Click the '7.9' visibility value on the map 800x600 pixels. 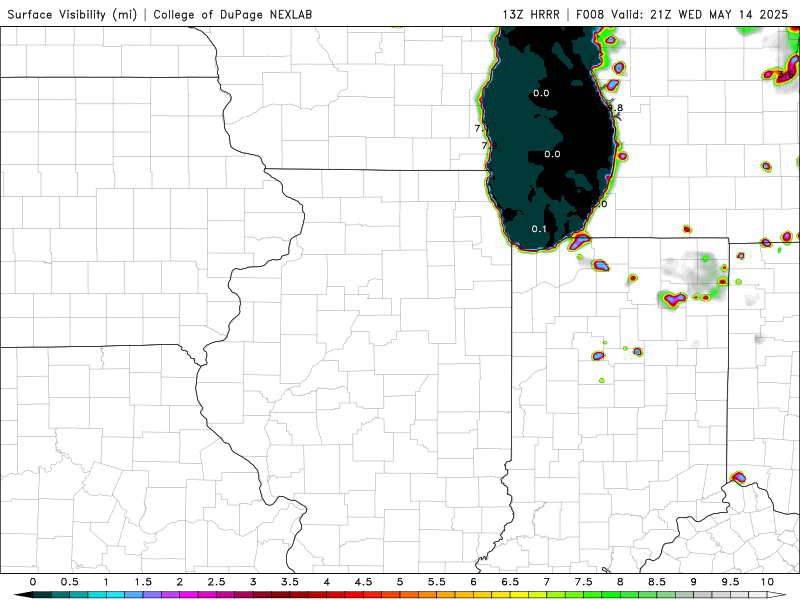(x=490, y=145)
